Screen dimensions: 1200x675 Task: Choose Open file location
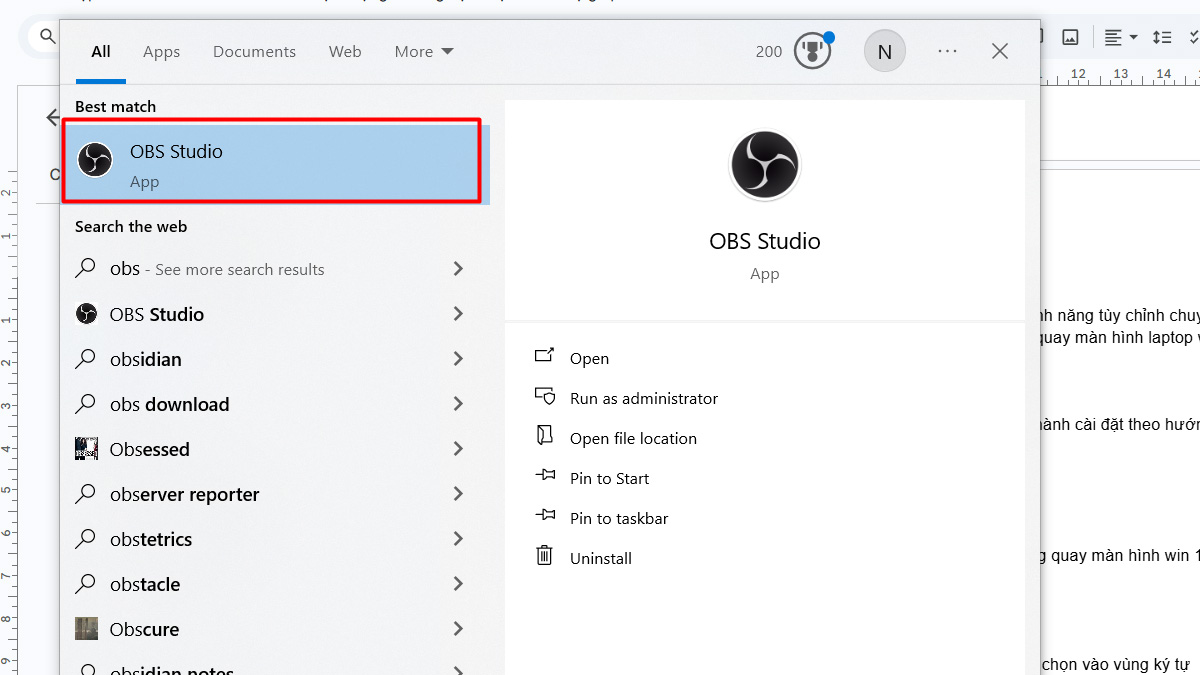pos(633,438)
